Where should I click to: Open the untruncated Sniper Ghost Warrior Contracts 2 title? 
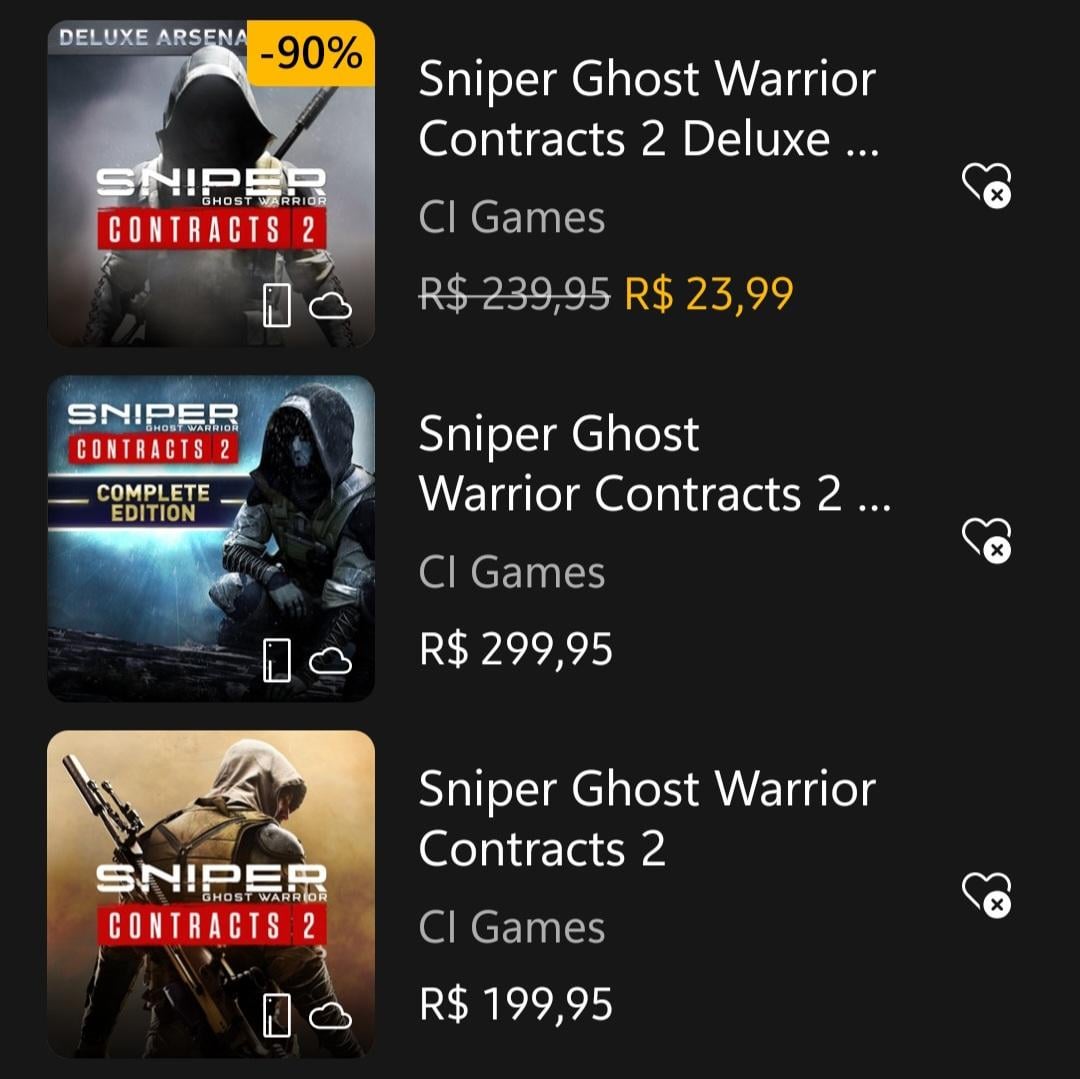pyautogui.click(x=646, y=818)
